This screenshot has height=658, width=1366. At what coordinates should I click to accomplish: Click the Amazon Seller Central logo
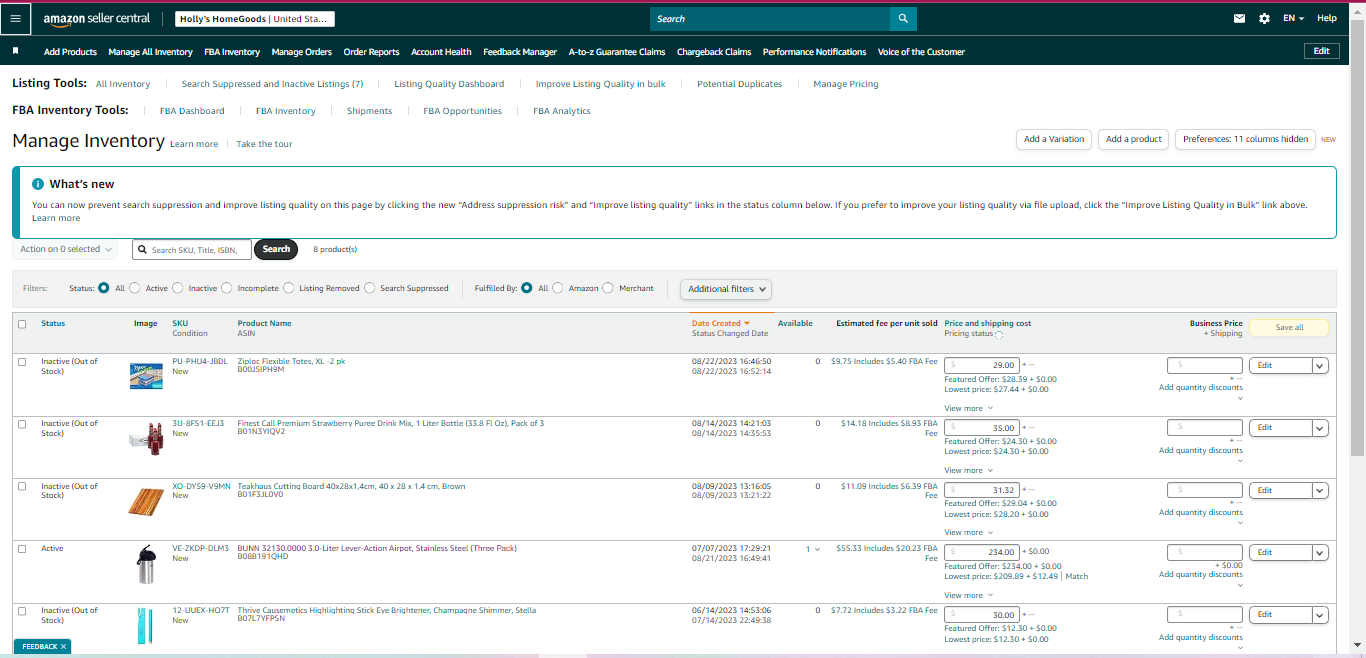tap(97, 18)
